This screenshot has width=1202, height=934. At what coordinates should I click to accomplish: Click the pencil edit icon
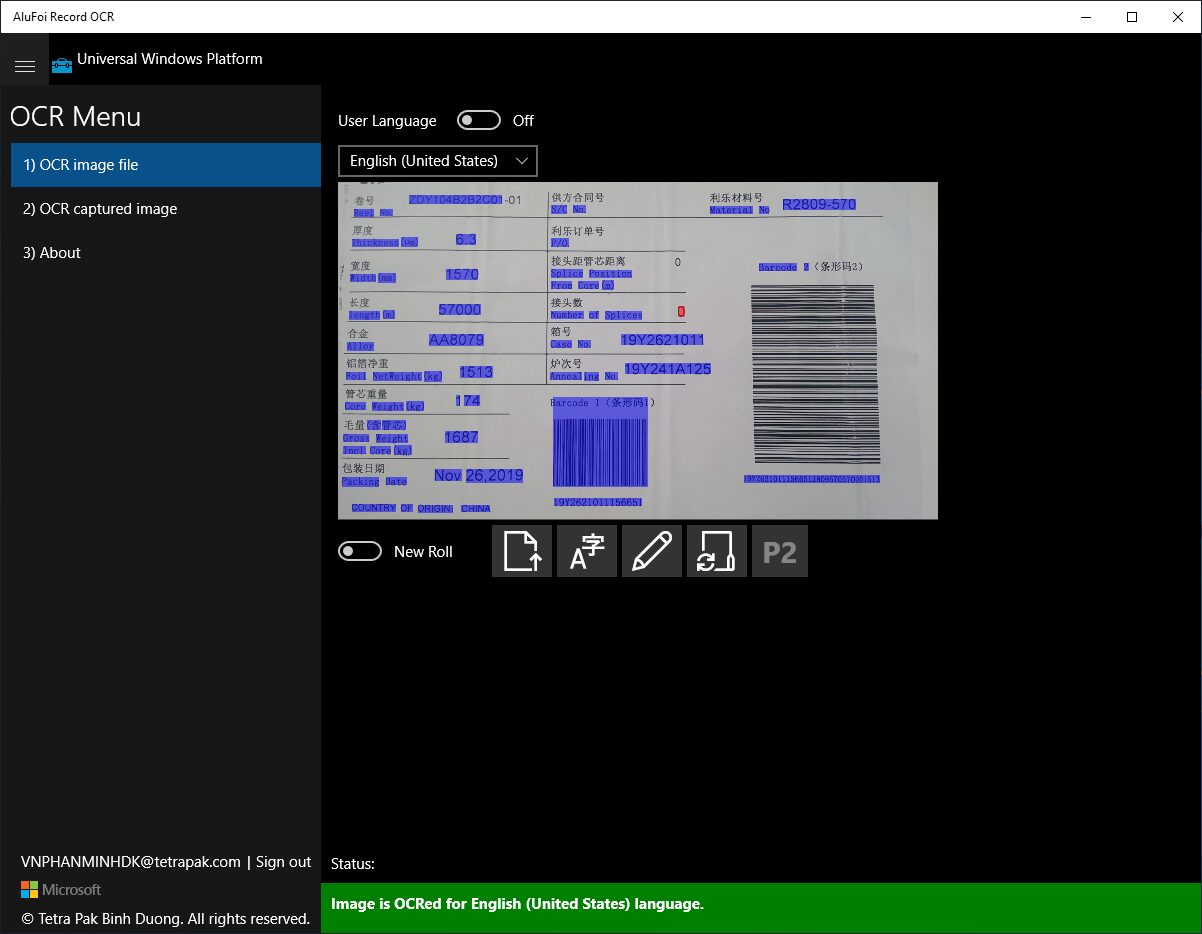click(652, 551)
